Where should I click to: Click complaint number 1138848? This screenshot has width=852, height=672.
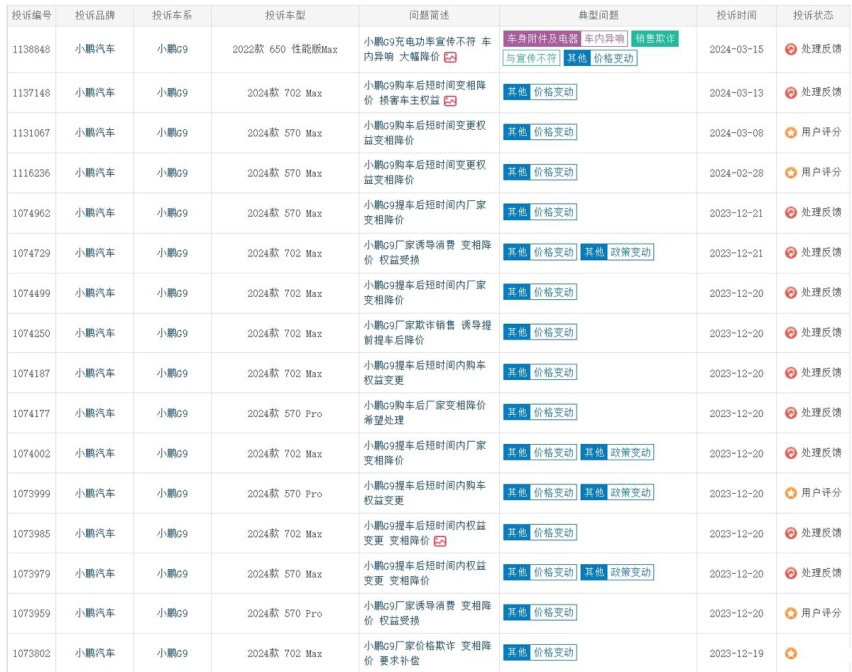tap(32, 49)
